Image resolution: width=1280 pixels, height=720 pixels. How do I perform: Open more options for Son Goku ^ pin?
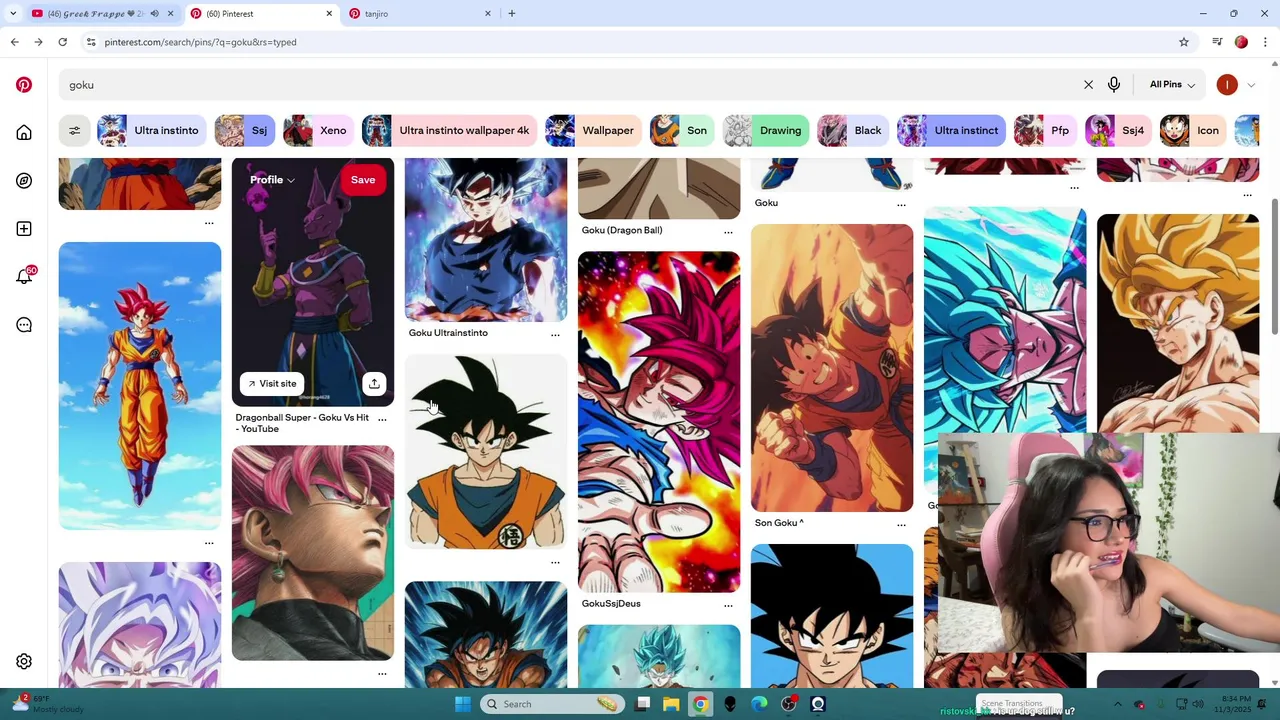(x=901, y=524)
